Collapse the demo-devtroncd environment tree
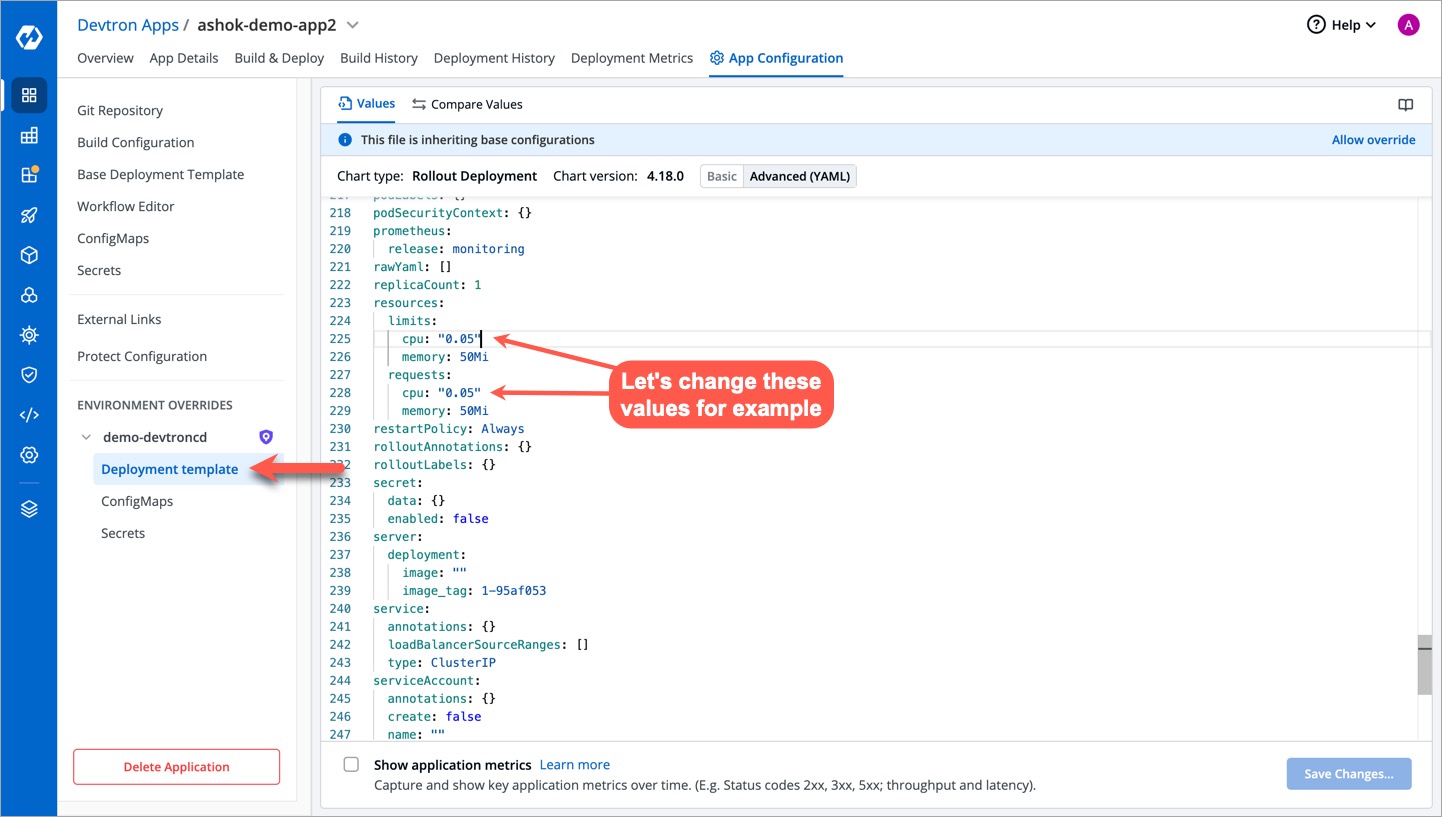The image size is (1442, 817). click(86, 437)
